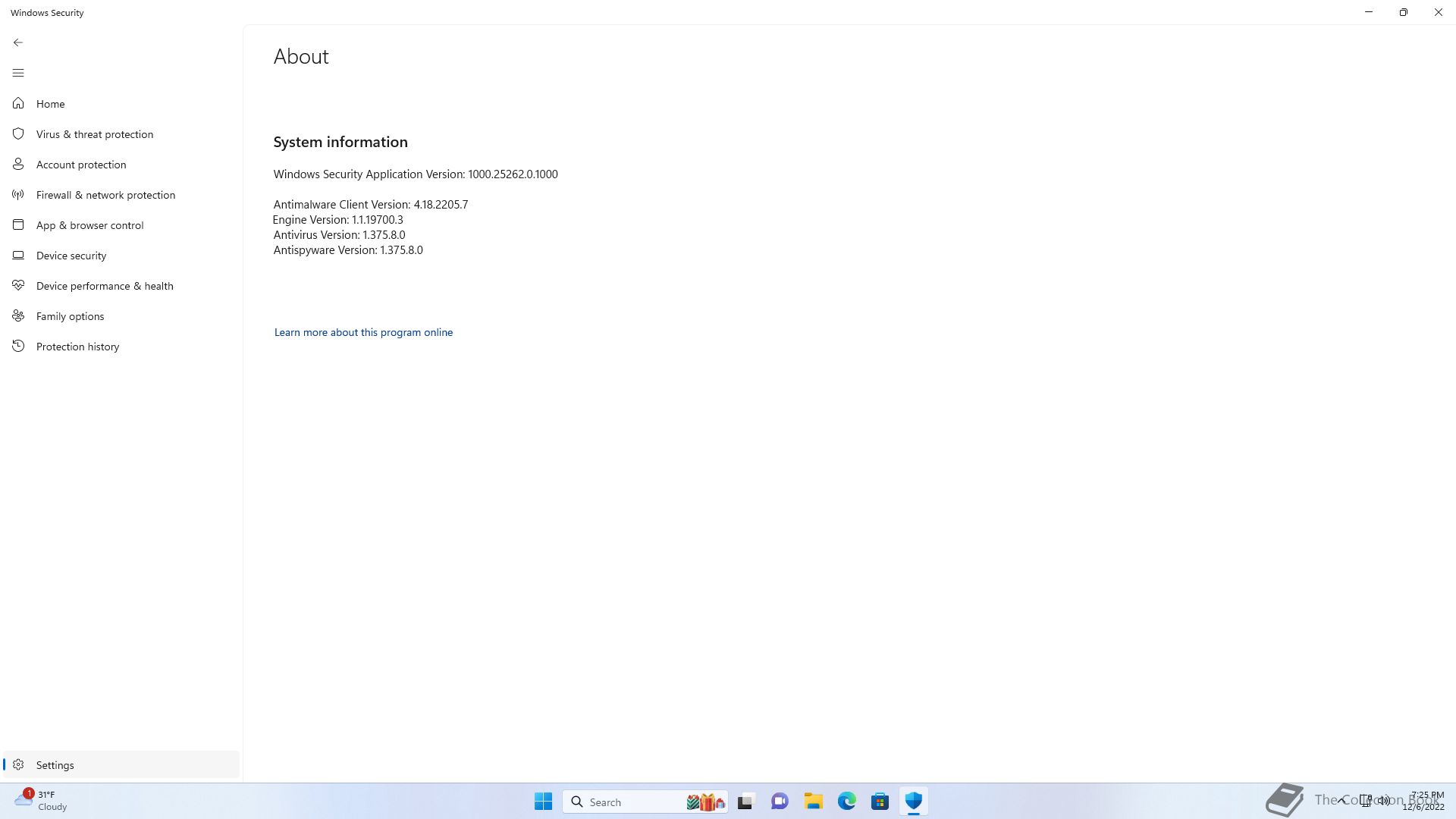1456x819 pixels.
Task: Click the Engine Version 1.1.19700.3 line
Action: click(x=338, y=220)
